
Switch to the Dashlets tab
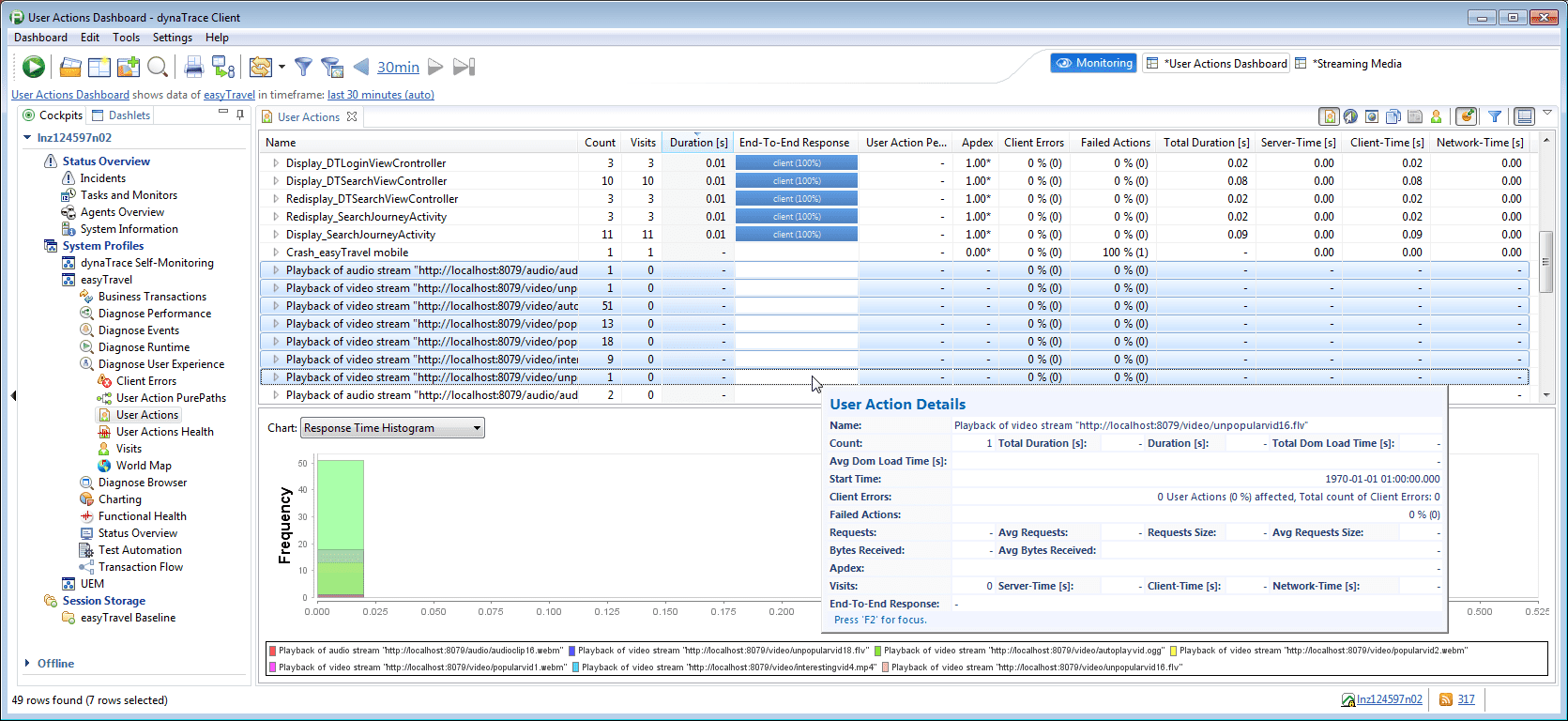(121, 115)
